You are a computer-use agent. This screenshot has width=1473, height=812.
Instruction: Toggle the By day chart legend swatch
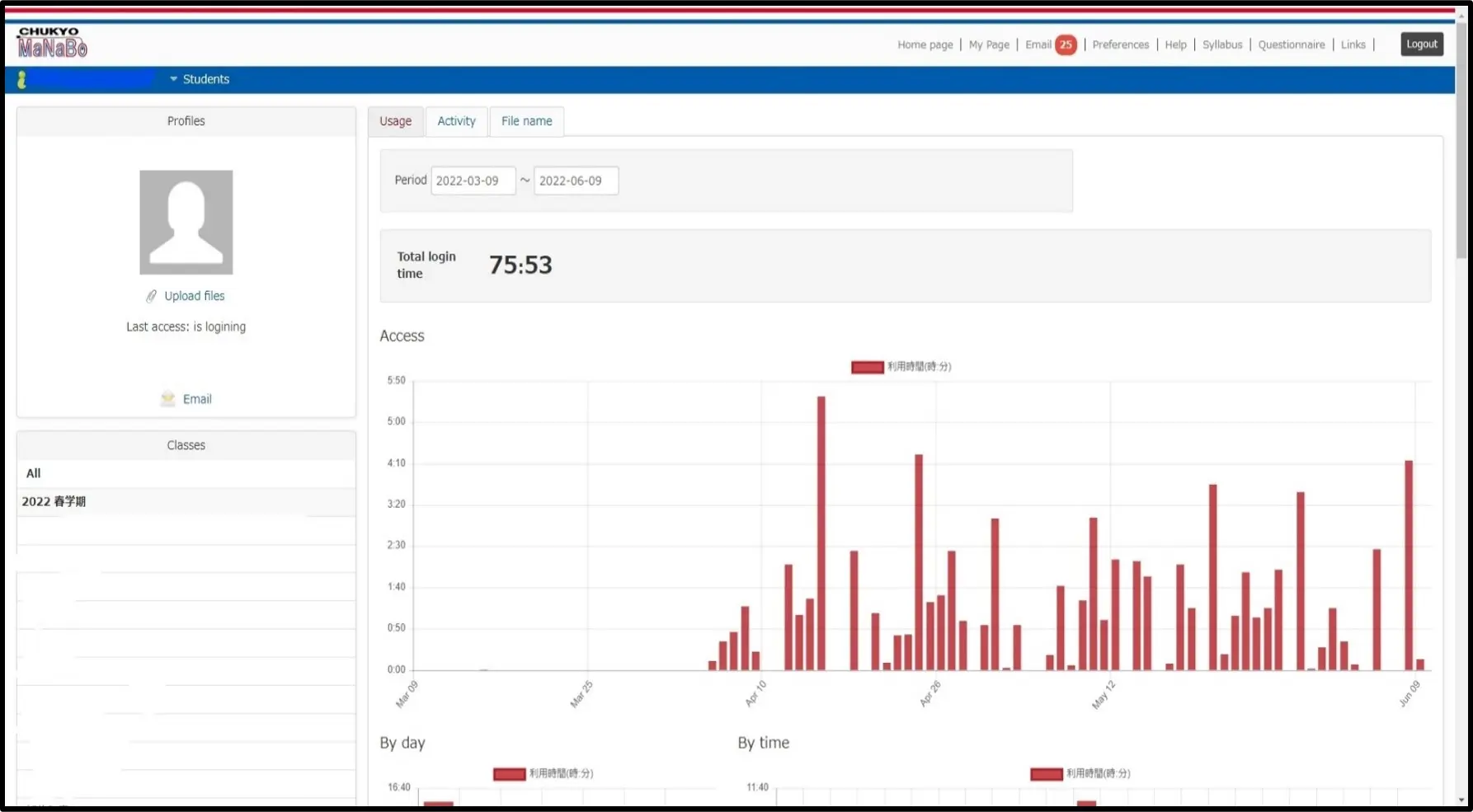click(x=509, y=774)
